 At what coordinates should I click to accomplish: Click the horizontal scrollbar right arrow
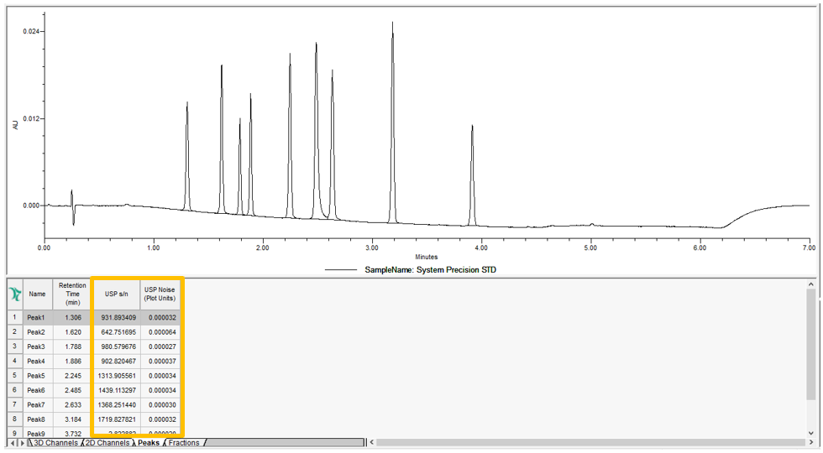click(812, 443)
